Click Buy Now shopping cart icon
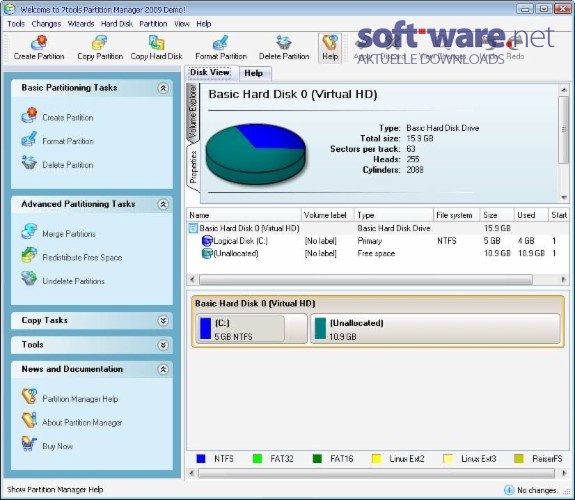Viewport: 575px width, 500px height. click(x=29, y=444)
